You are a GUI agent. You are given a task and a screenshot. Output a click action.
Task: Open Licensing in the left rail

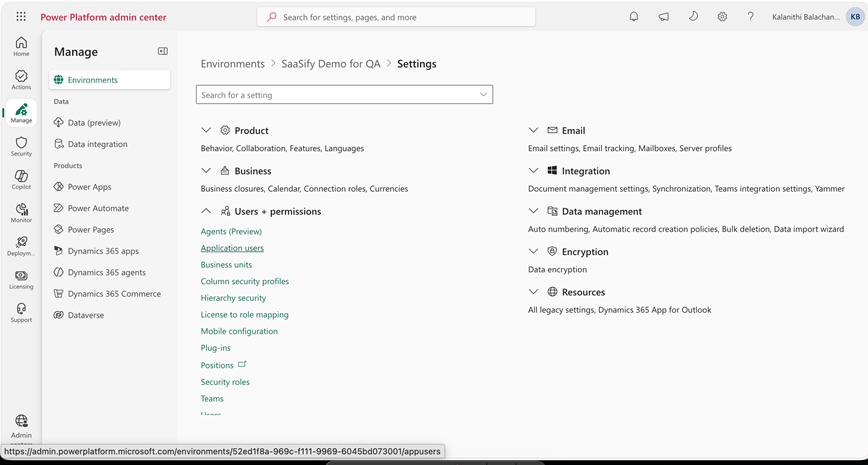tap(21, 280)
